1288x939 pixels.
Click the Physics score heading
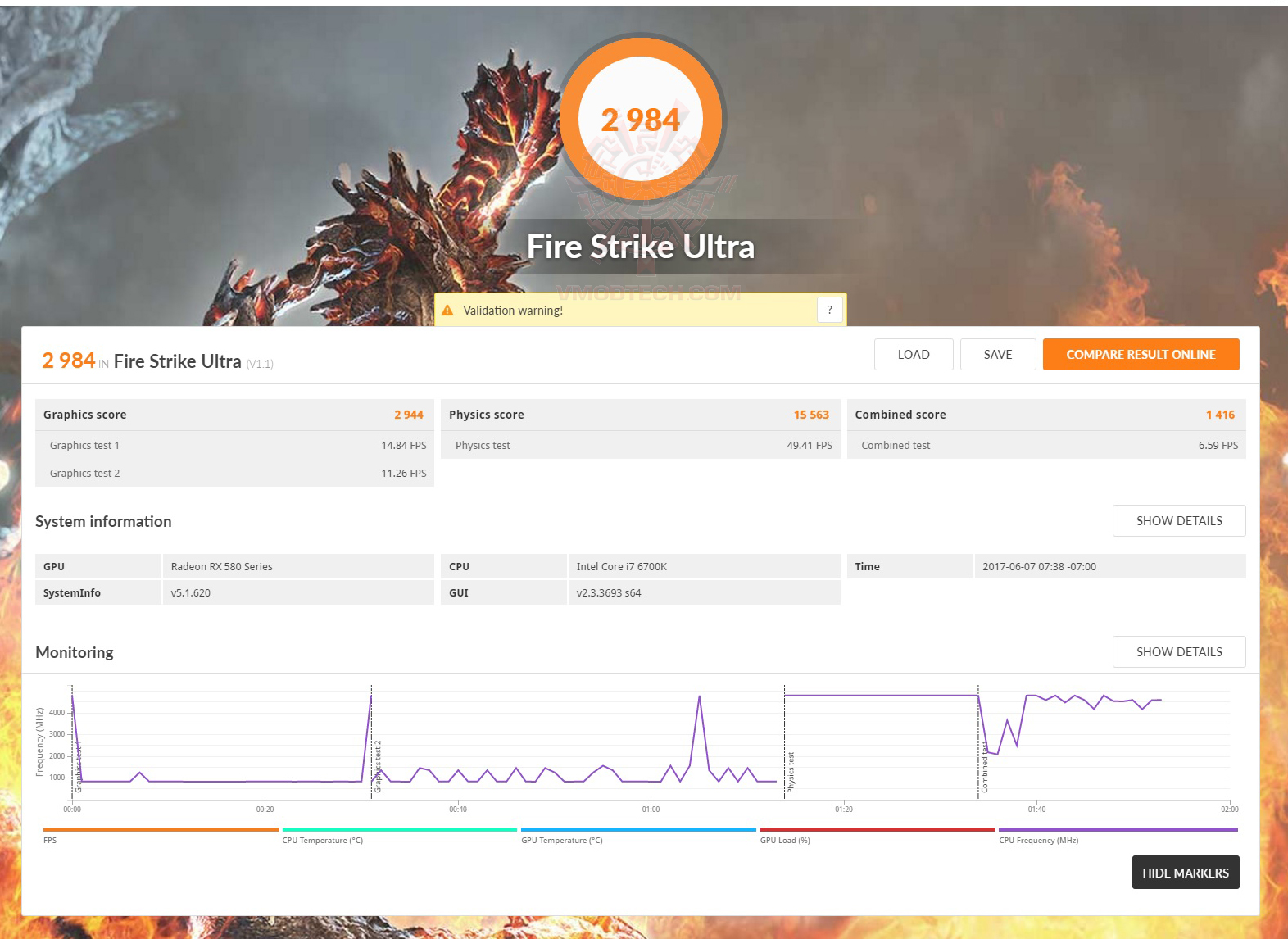(487, 415)
